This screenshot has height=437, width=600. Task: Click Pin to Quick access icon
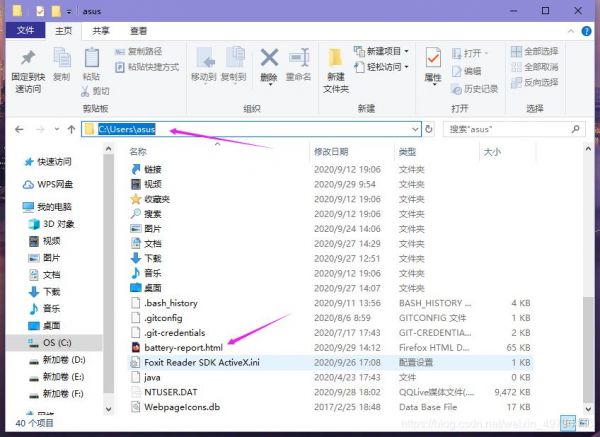pos(28,58)
